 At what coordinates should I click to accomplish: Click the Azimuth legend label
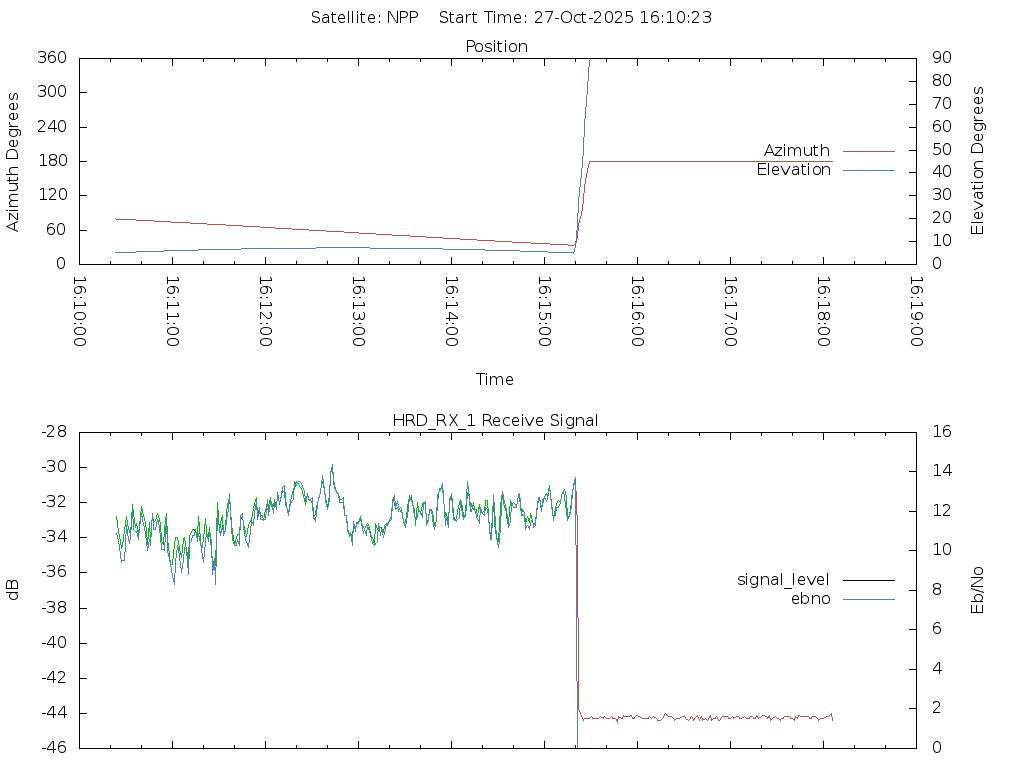click(x=796, y=151)
